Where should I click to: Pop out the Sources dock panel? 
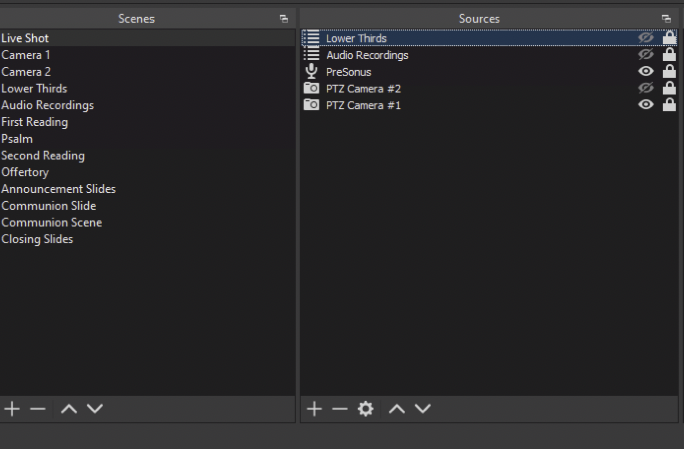click(666, 19)
